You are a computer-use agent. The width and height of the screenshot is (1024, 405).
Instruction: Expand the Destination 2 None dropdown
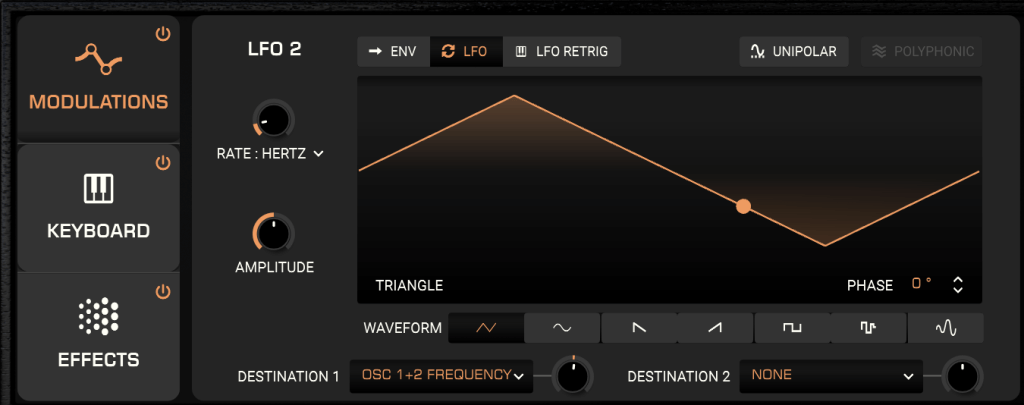pos(831,376)
